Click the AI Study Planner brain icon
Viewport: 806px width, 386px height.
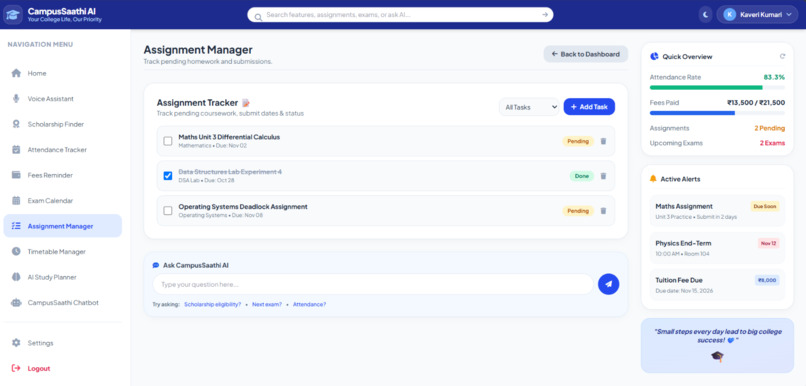click(16, 277)
